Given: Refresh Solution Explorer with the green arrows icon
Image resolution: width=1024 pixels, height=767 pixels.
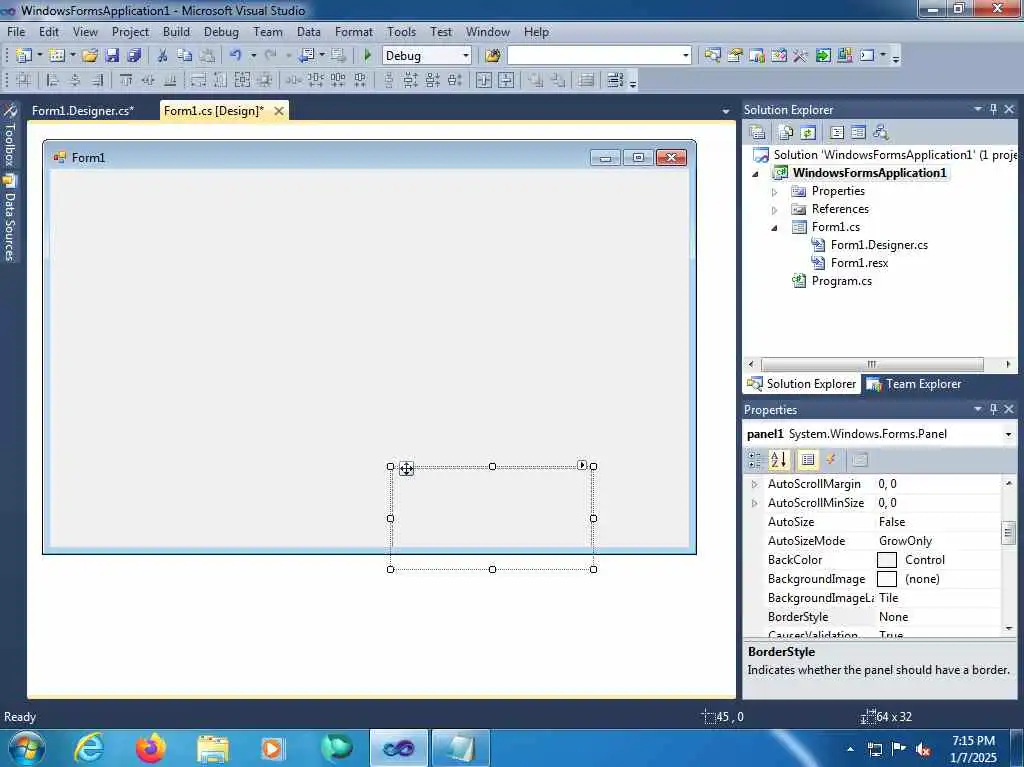Looking at the screenshot, I should coord(808,133).
